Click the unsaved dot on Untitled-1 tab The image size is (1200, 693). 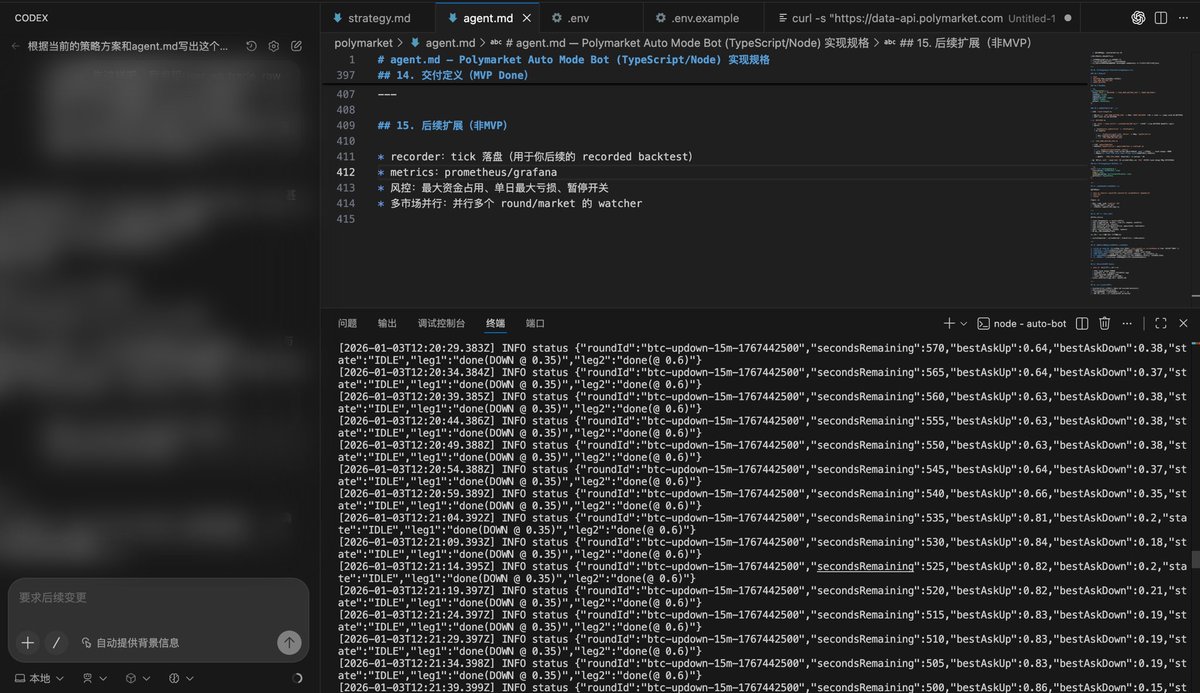coord(1067,18)
